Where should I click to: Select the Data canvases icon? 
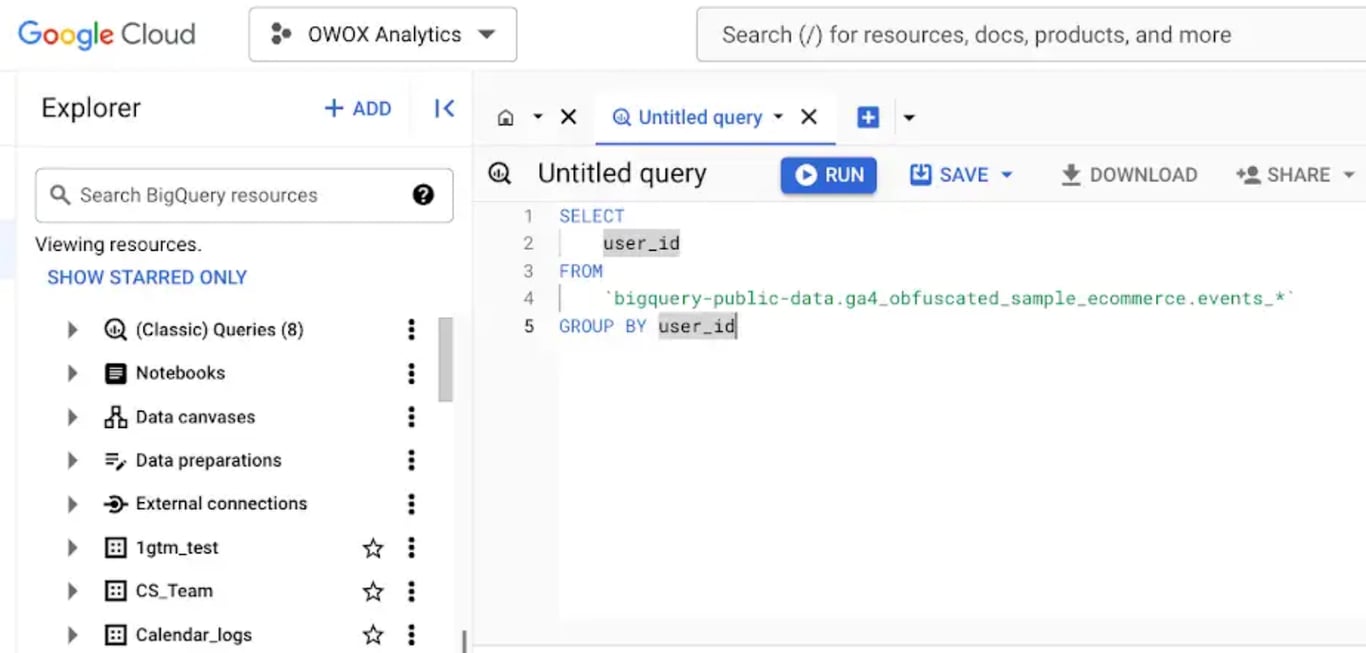click(116, 417)
